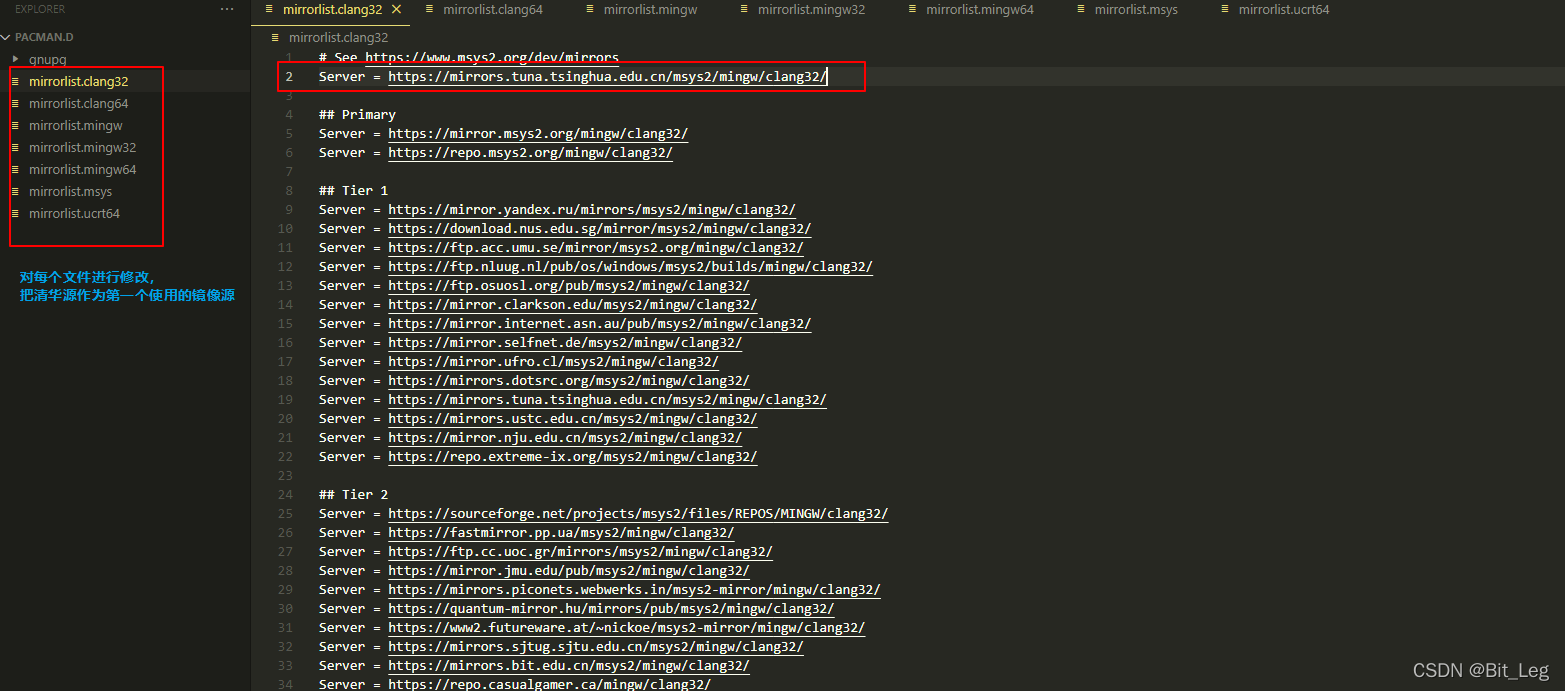Click mirror.msys2.org link on line 5
1565x691 pixels.
click(538, 133)
